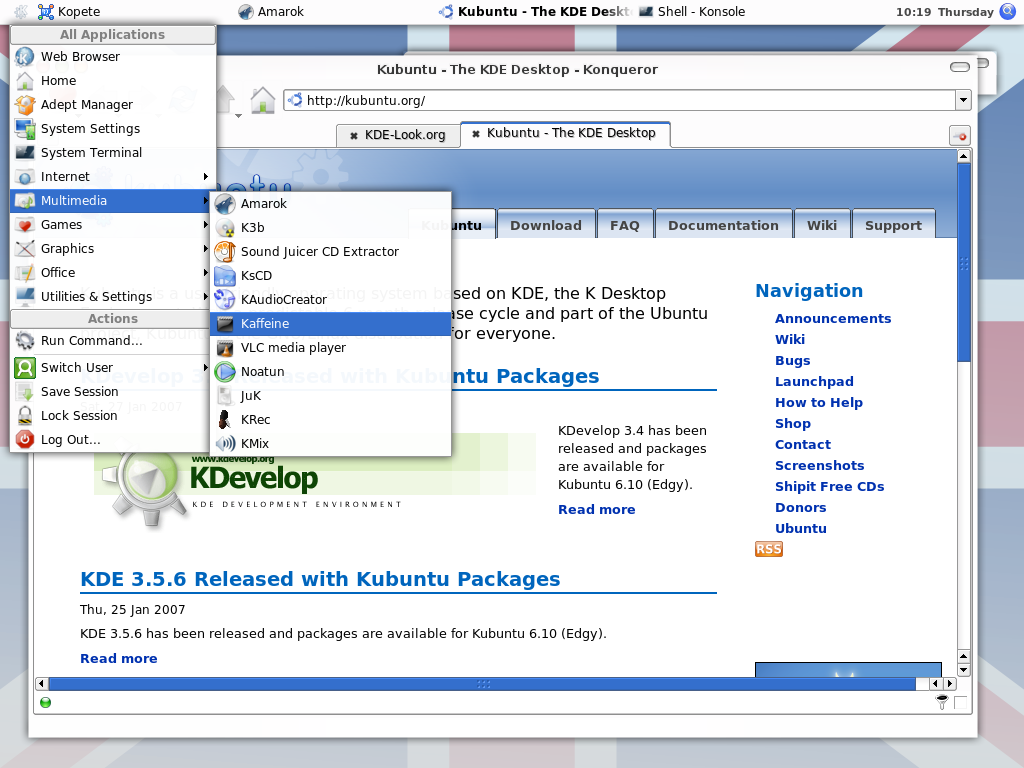The height and width of the screenshot is (768, 1024).
Task: Expand the Graphics submenu
Action: 206,249
